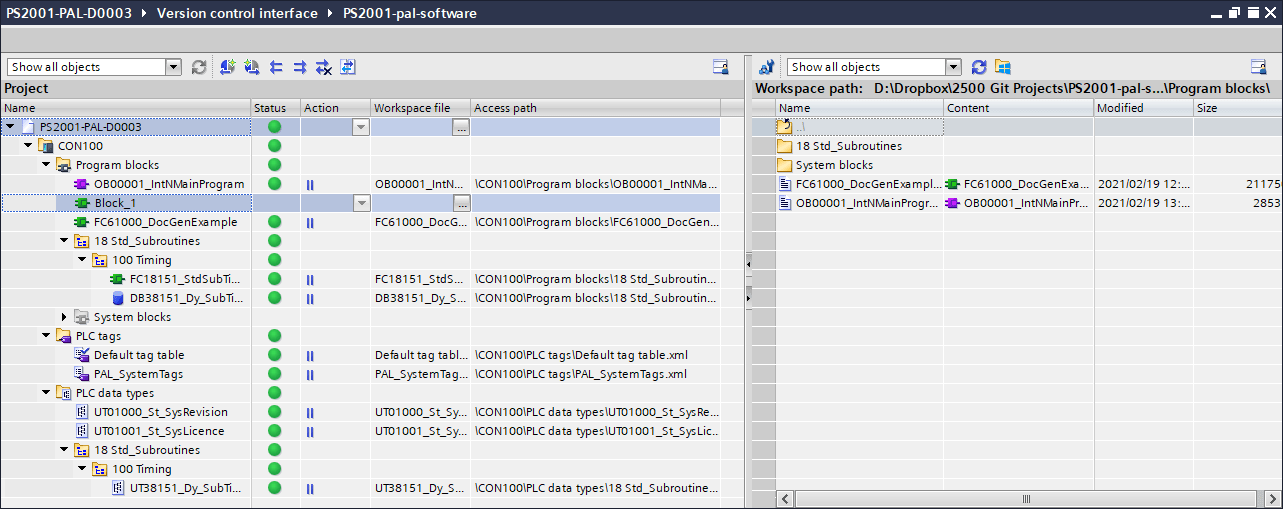Click action icon for Default tag table row

point(310,355)
